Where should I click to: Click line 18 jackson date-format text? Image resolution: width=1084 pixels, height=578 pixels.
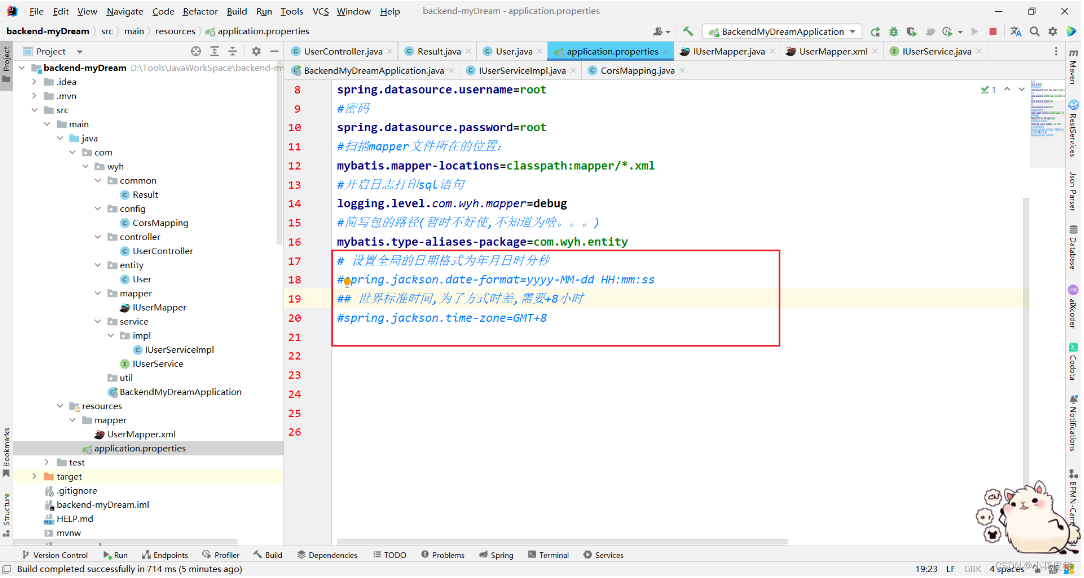coord(496,280)
